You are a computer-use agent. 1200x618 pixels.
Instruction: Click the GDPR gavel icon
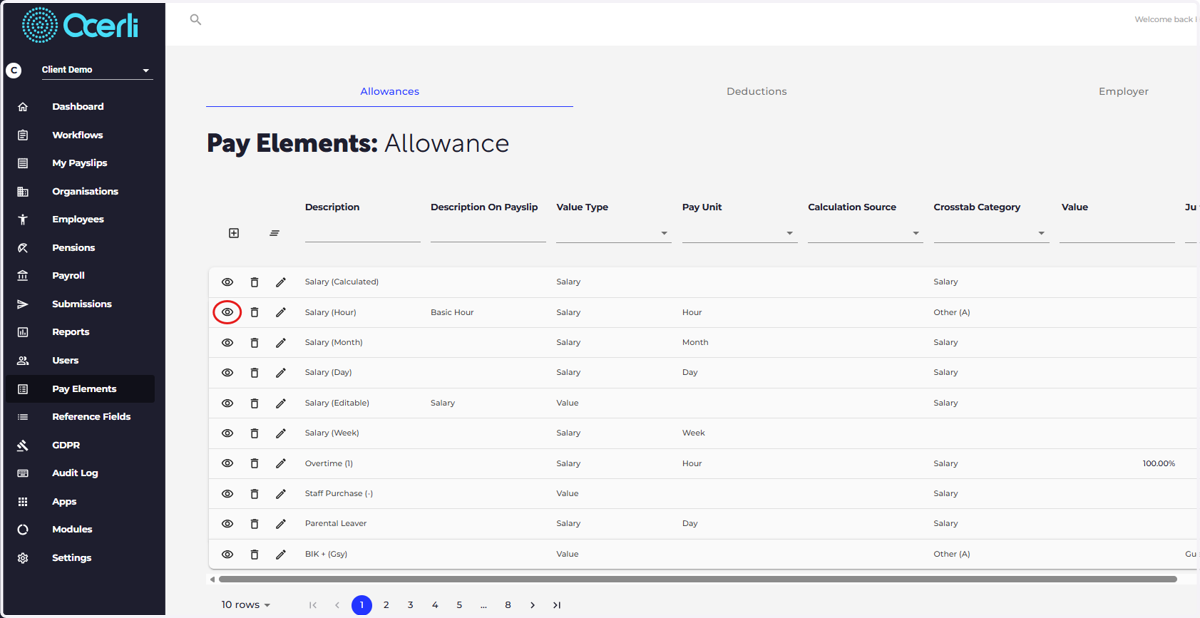pyautogui.click(x=23, y=445)
